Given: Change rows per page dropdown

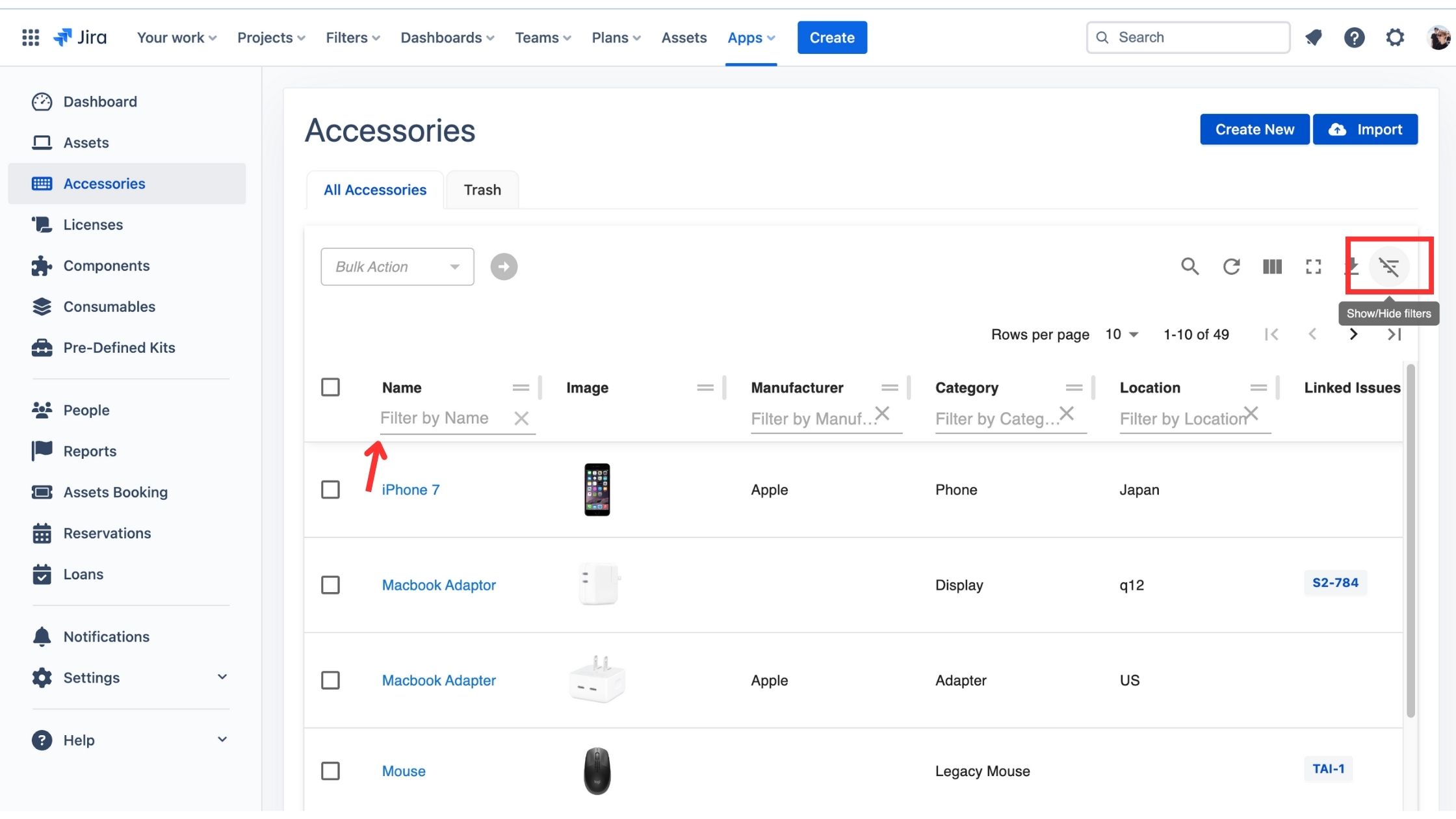Looking at the screenshot, I should pos(1121,335).
